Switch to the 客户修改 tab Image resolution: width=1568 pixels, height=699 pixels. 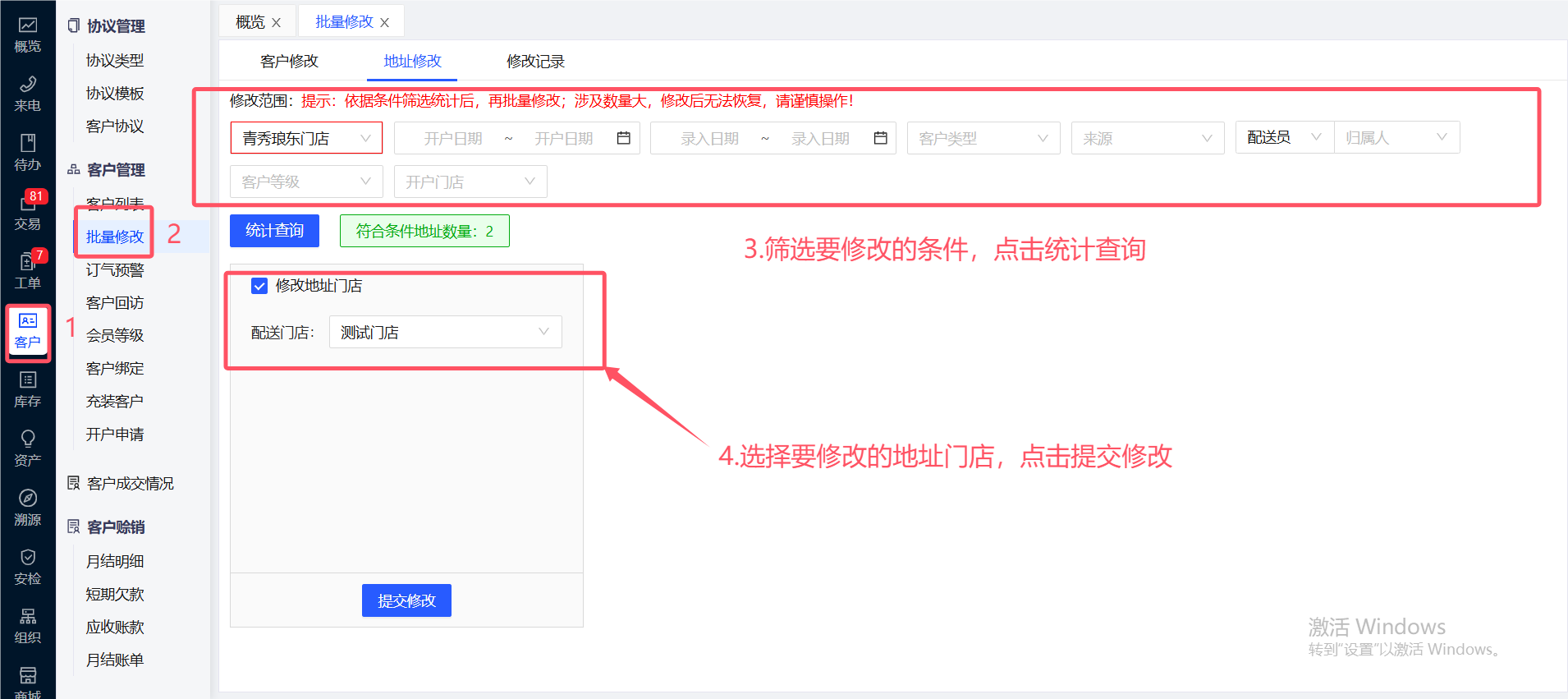click(x=289, y=62)
